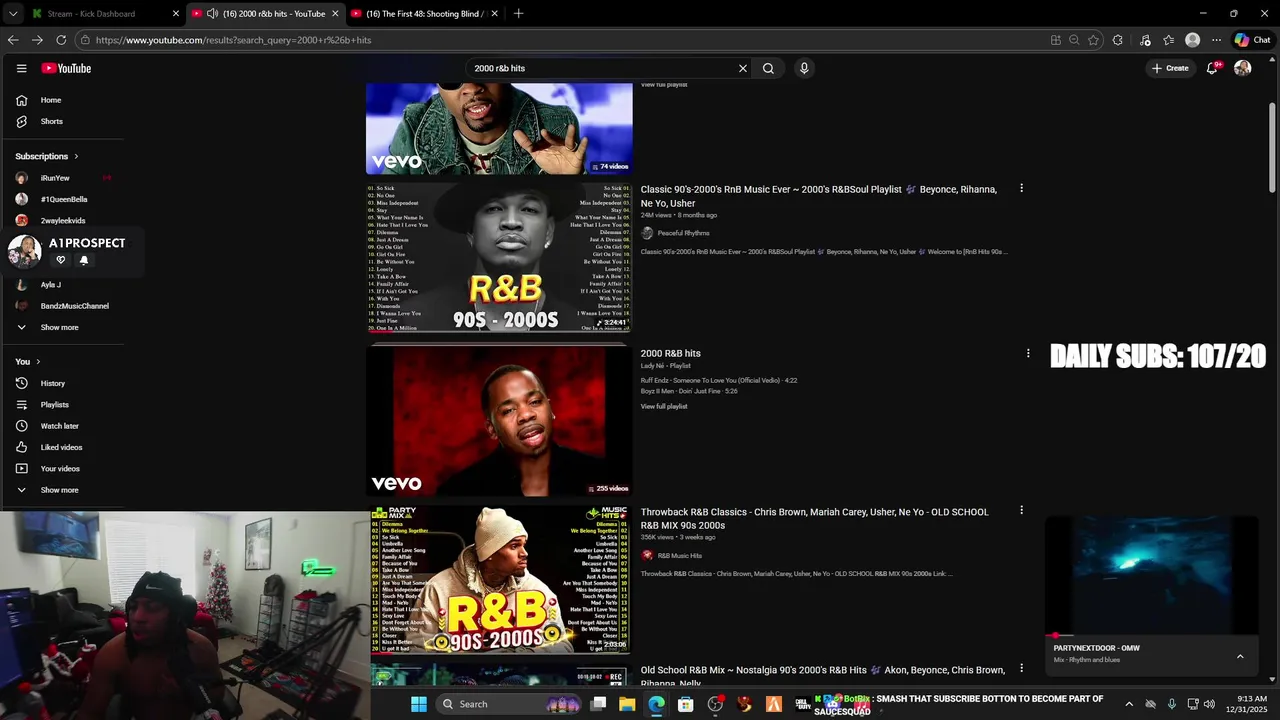Open the browser extensions puzzle icon
Screen dimensions: 1280x720
point(1117,40)
